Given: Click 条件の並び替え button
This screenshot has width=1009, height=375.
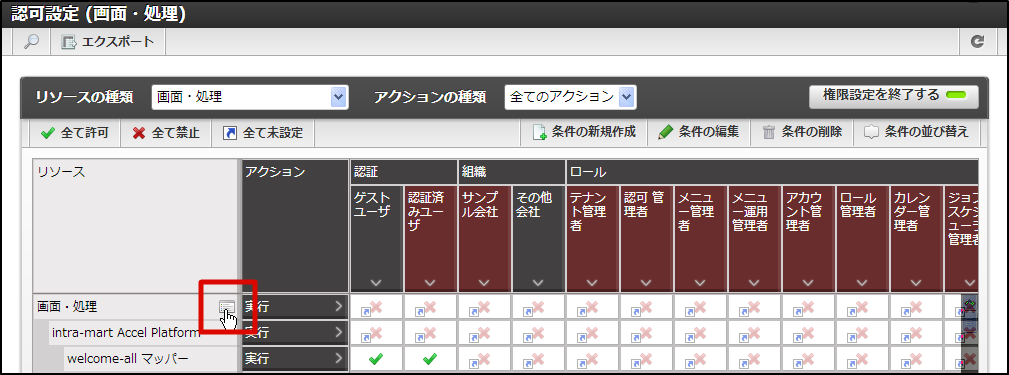Looking at the screenshot, I should (916, 133).
